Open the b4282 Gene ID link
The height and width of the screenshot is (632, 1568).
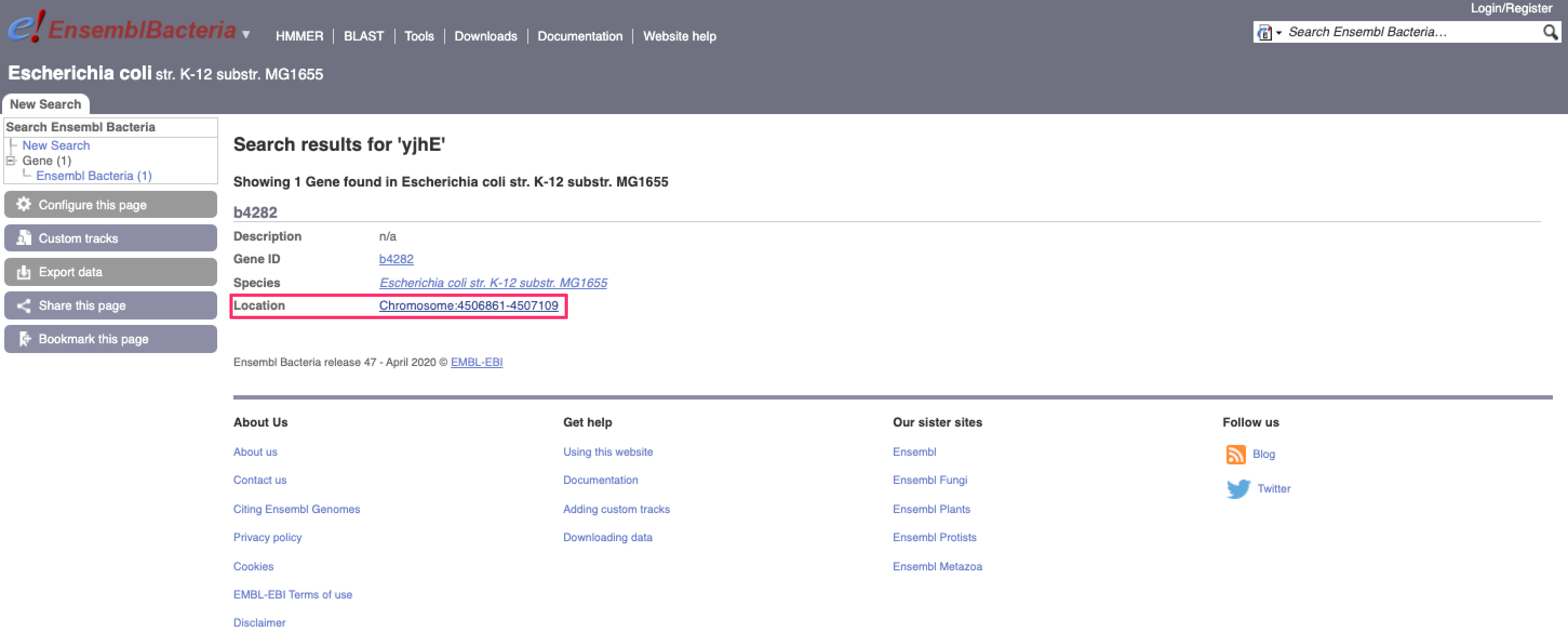396,260
